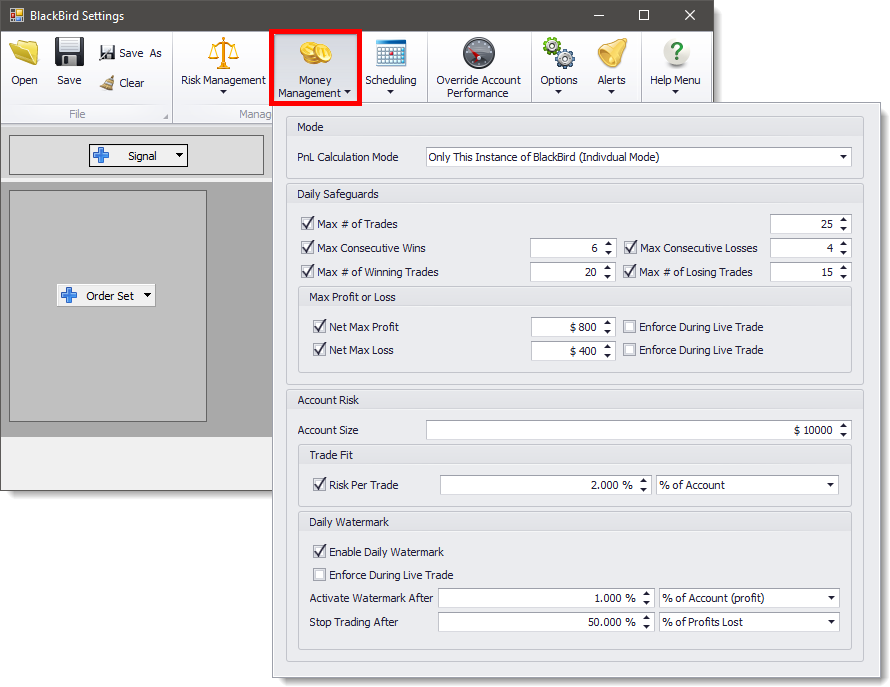Disable the Net Max Profit checkbox
The height and width of the screenshot is (687, 890).
(320, 326)
